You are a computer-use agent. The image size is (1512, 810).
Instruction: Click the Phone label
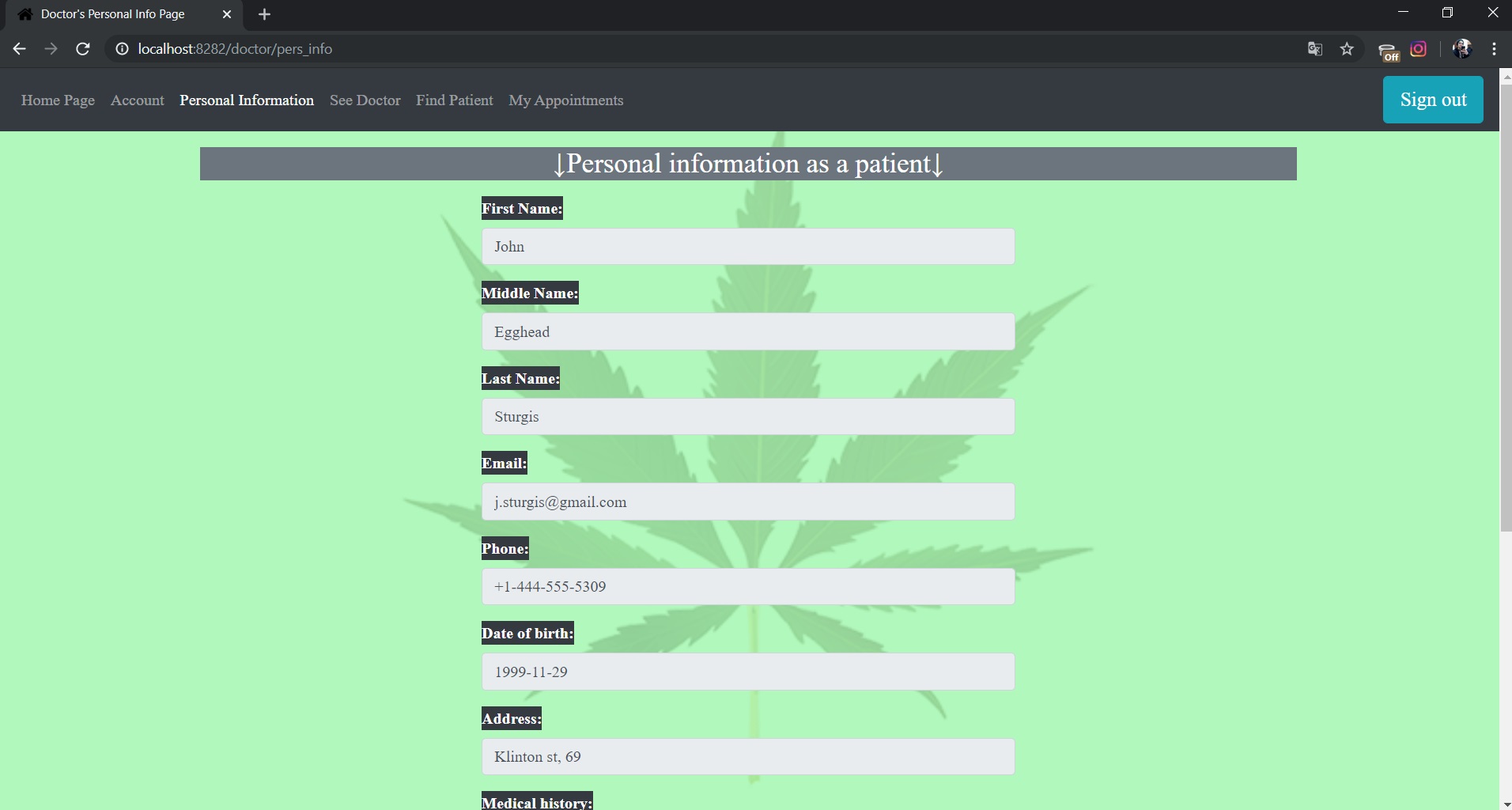point(505,549)
